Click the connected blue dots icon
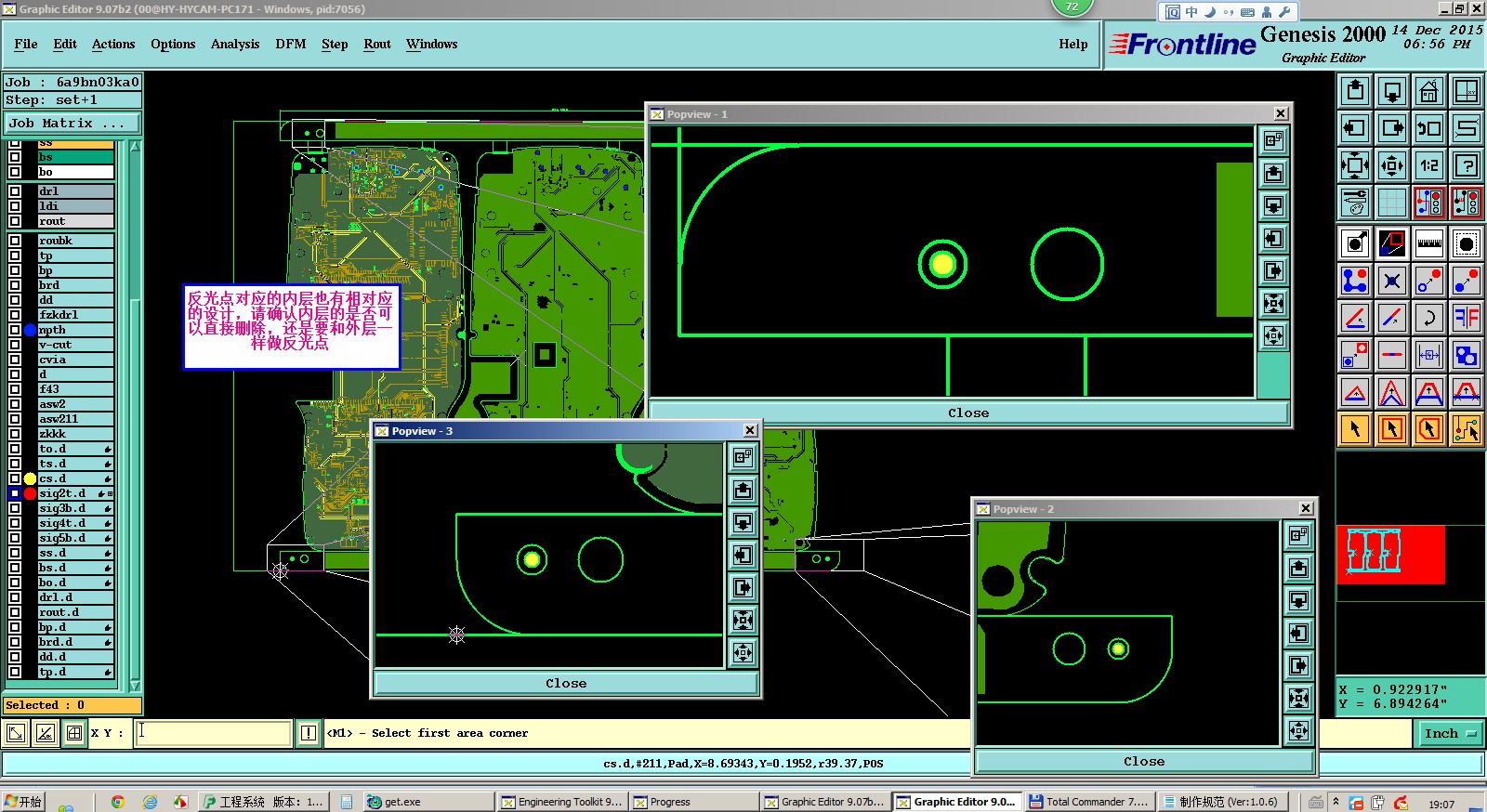This screenshot has width=1487, height=812. 1355,281
